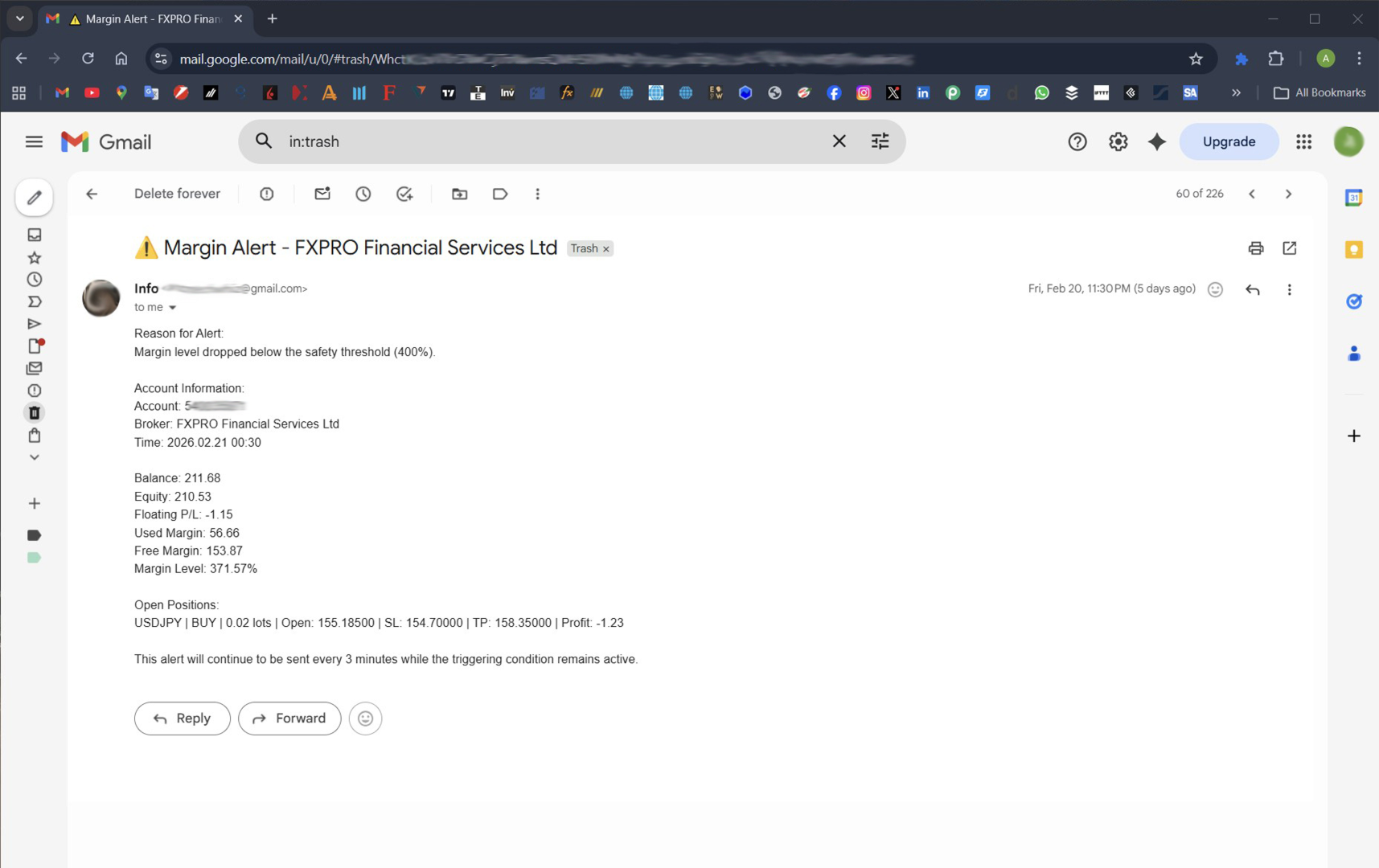Open the Inbox folder in sidebar
The image size is (1379, 868).
(x=34, y=235)
